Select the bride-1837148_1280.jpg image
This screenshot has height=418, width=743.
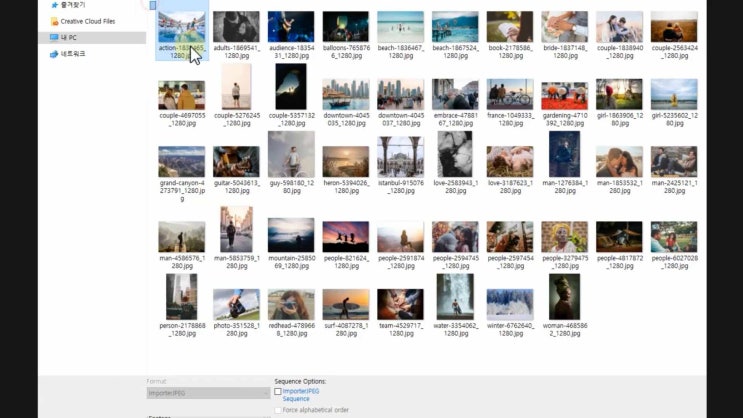coord(564,27)
